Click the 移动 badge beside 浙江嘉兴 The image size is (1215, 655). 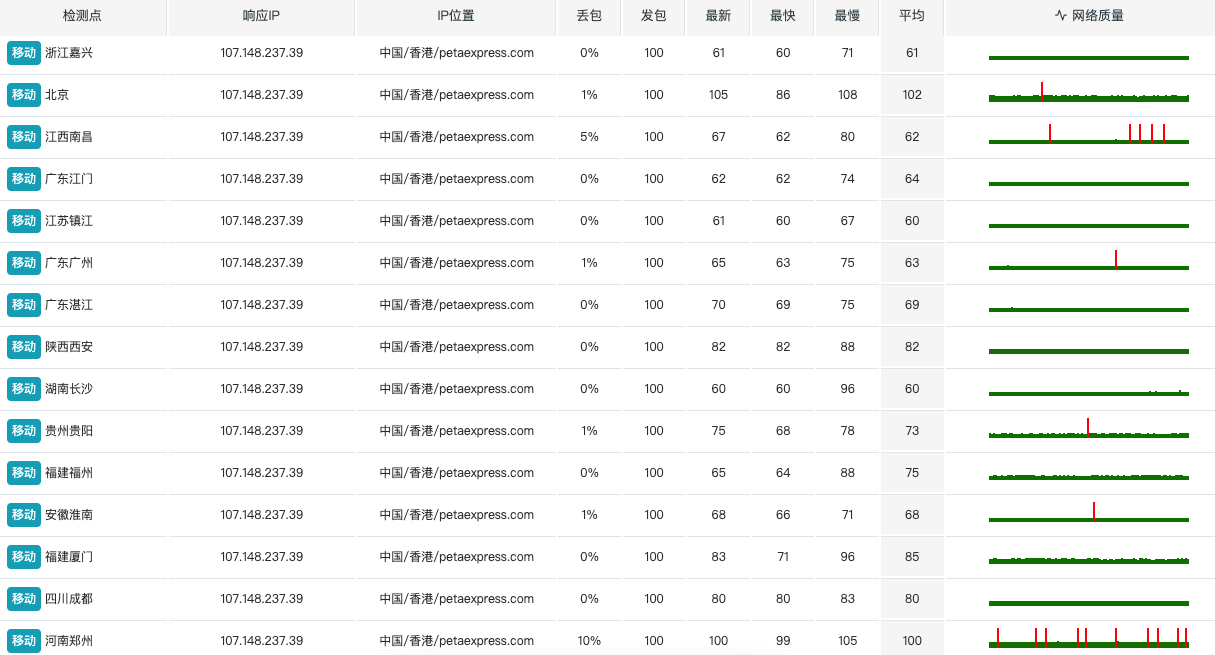(23, 53)
